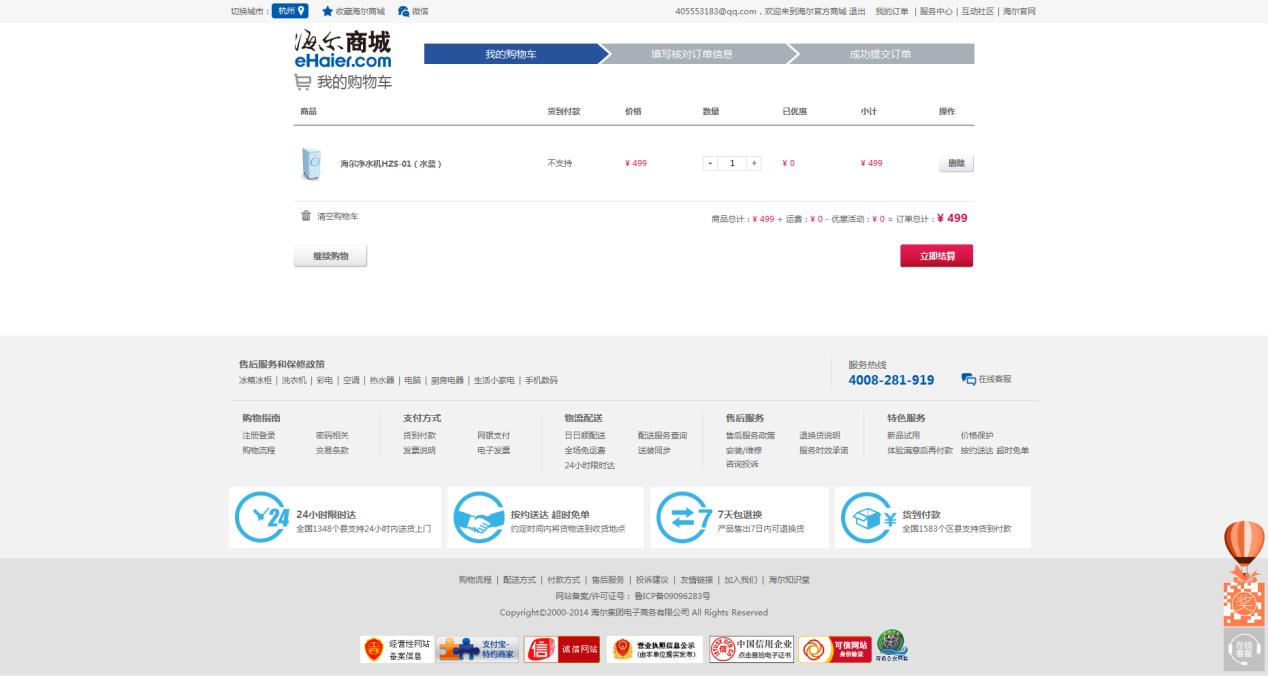The image size is (1268, 676).
Task: Click the 配送服务查询 link
Action: click(x=662, y=435)
